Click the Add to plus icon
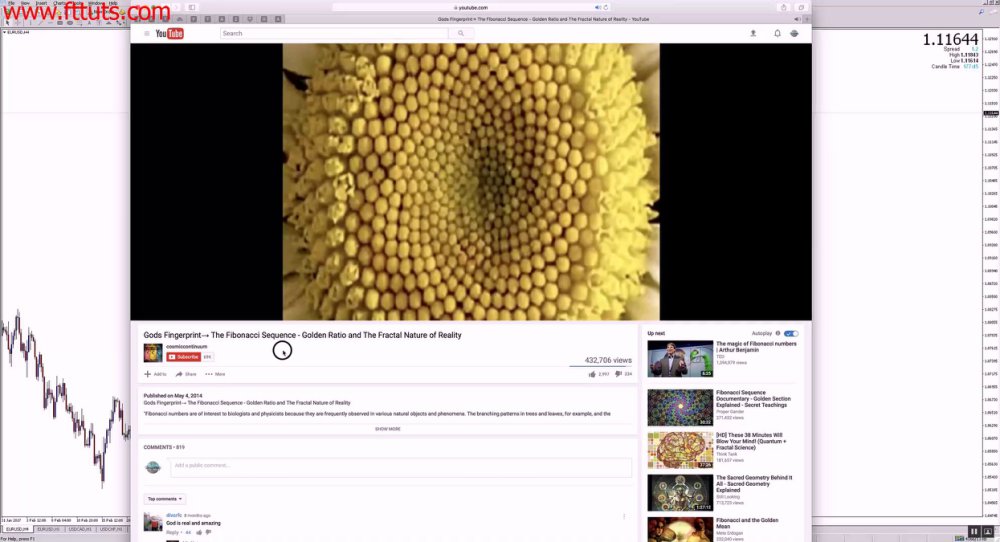This screenshot has height=542, width=1000. click(x=147, y=374)
